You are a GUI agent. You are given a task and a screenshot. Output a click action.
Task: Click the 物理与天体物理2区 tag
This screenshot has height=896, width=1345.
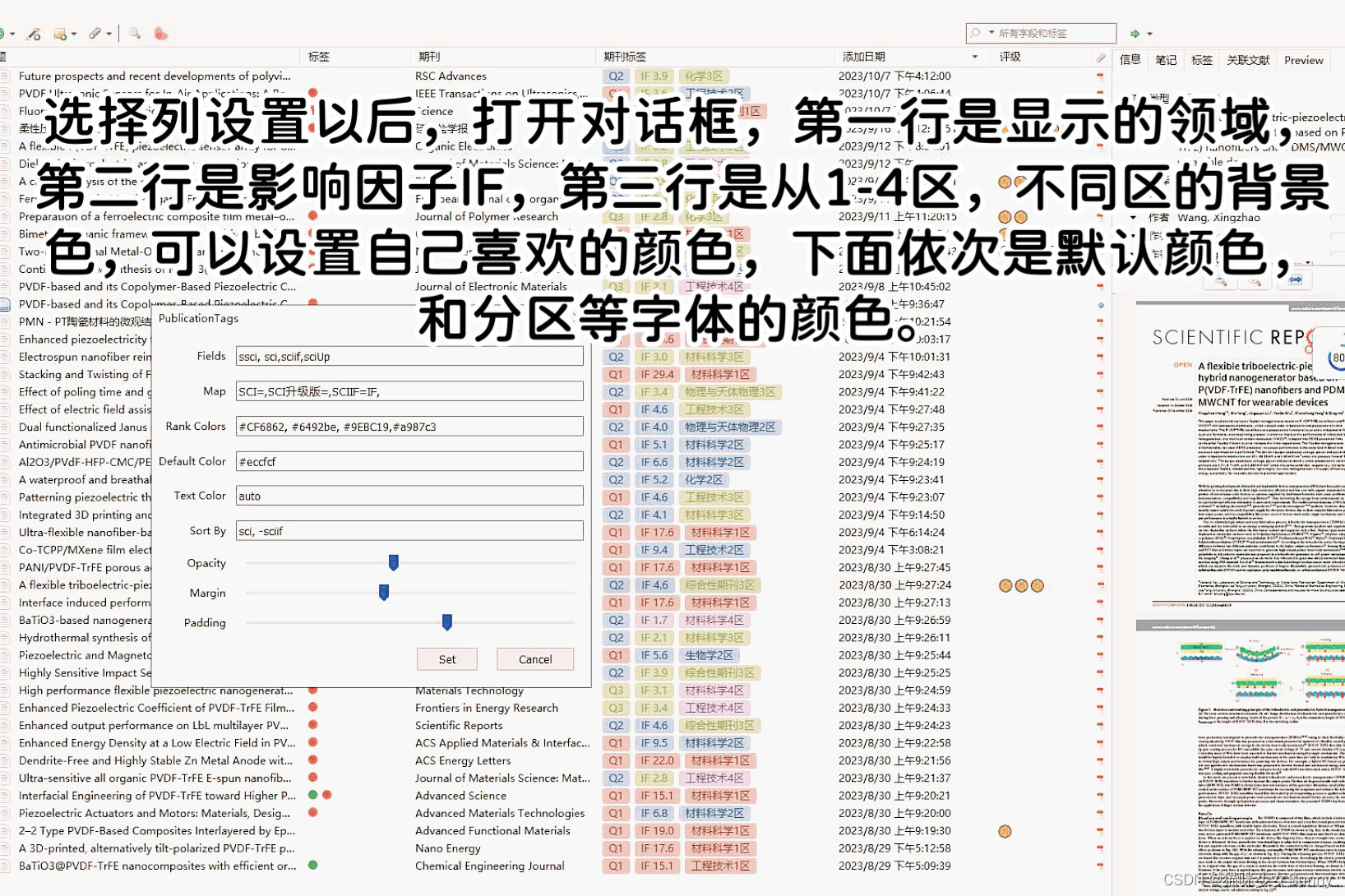730,427
